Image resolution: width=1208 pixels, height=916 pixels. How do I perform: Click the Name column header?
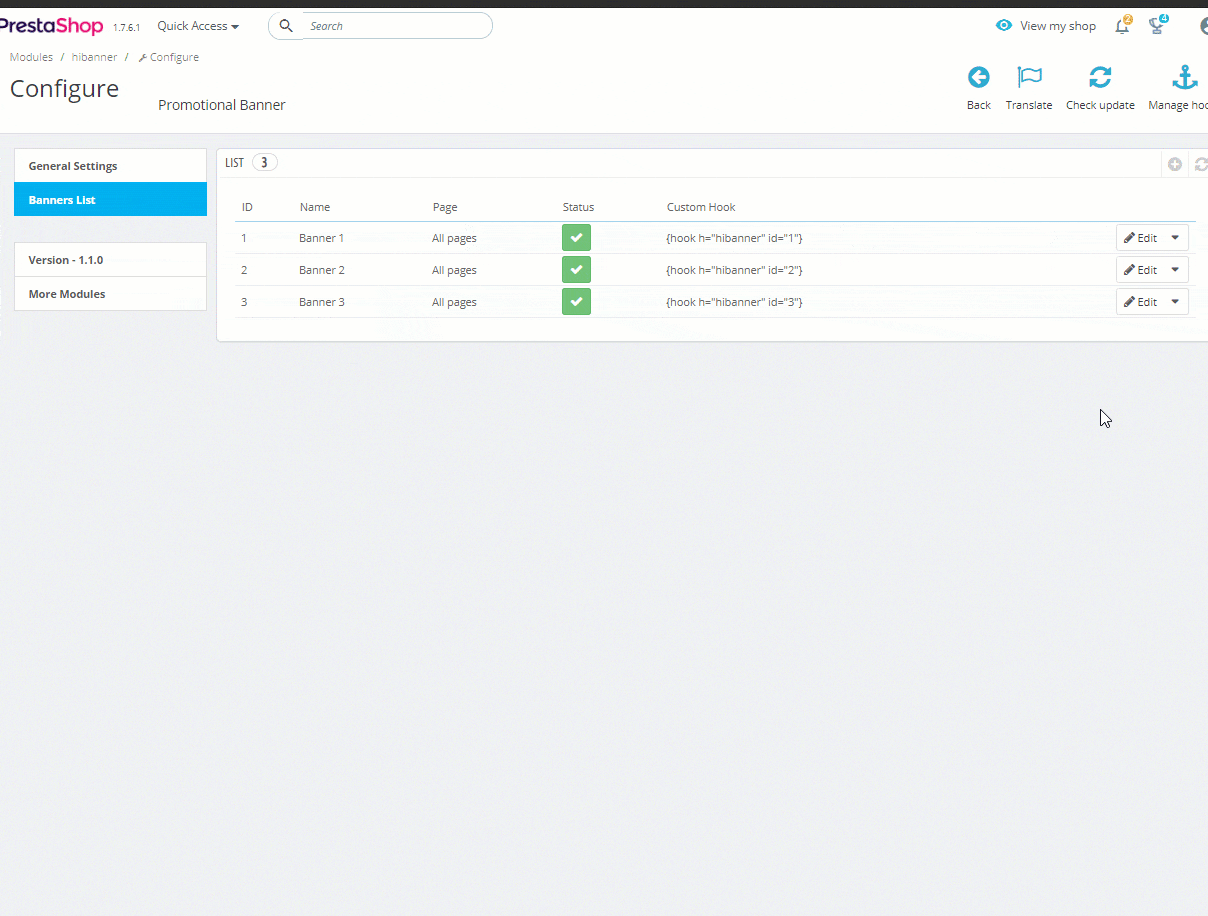[315, 207]
